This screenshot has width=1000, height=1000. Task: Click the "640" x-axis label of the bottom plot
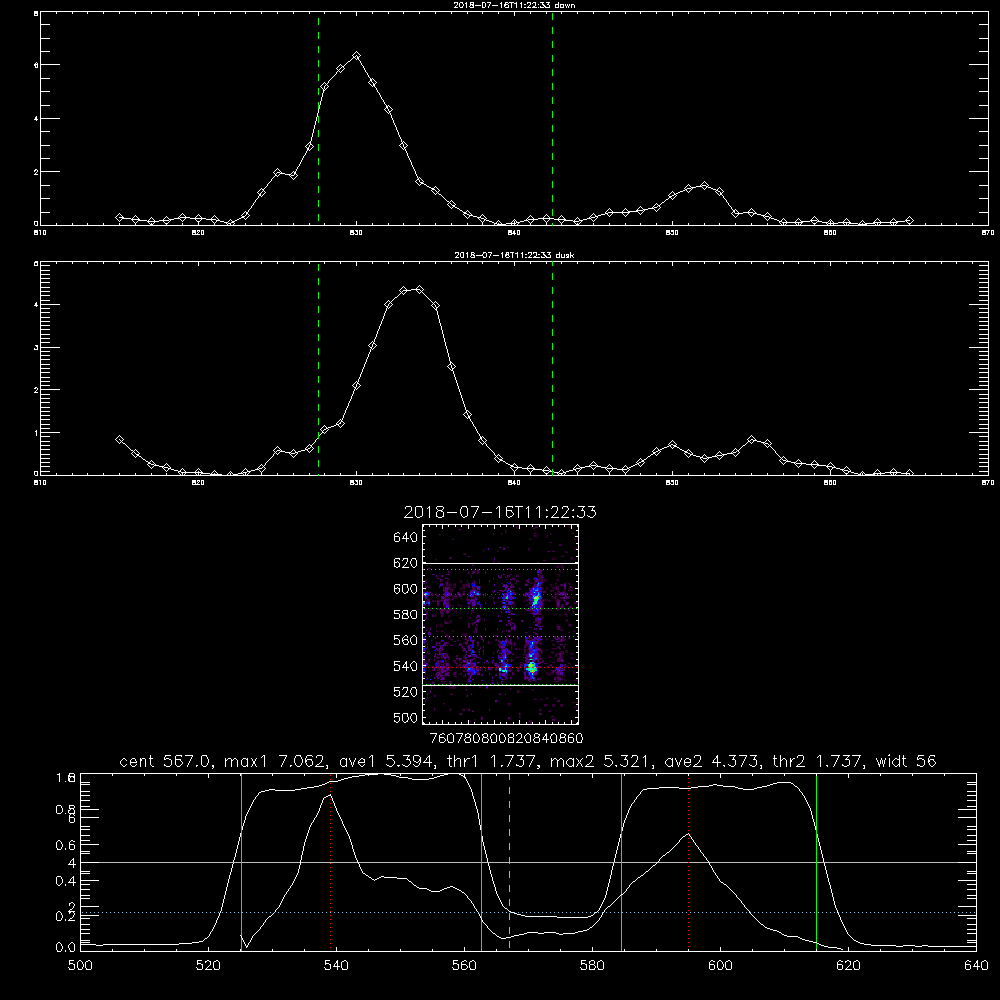976,966
